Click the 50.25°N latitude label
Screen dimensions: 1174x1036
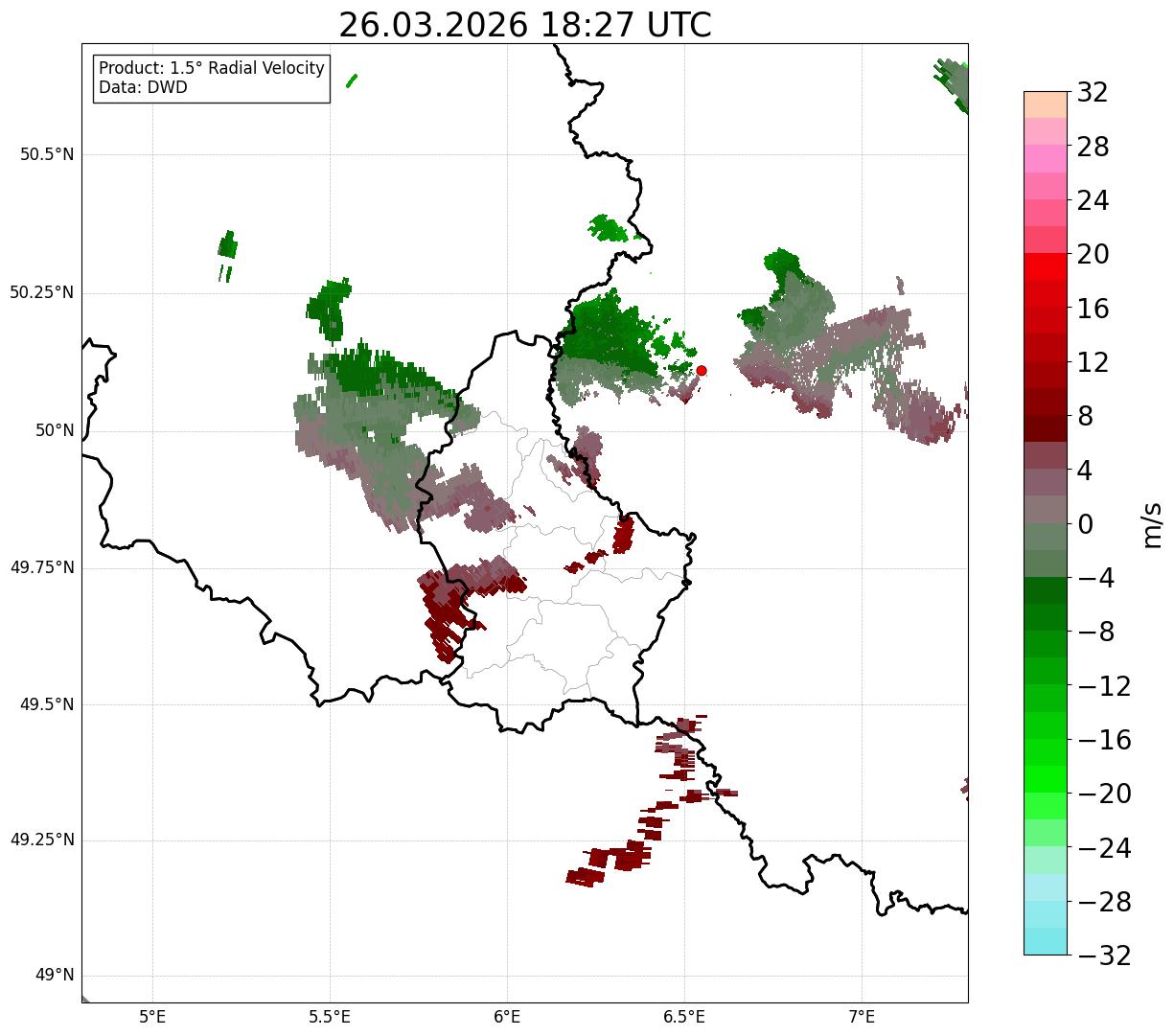(x=42, y=292)
